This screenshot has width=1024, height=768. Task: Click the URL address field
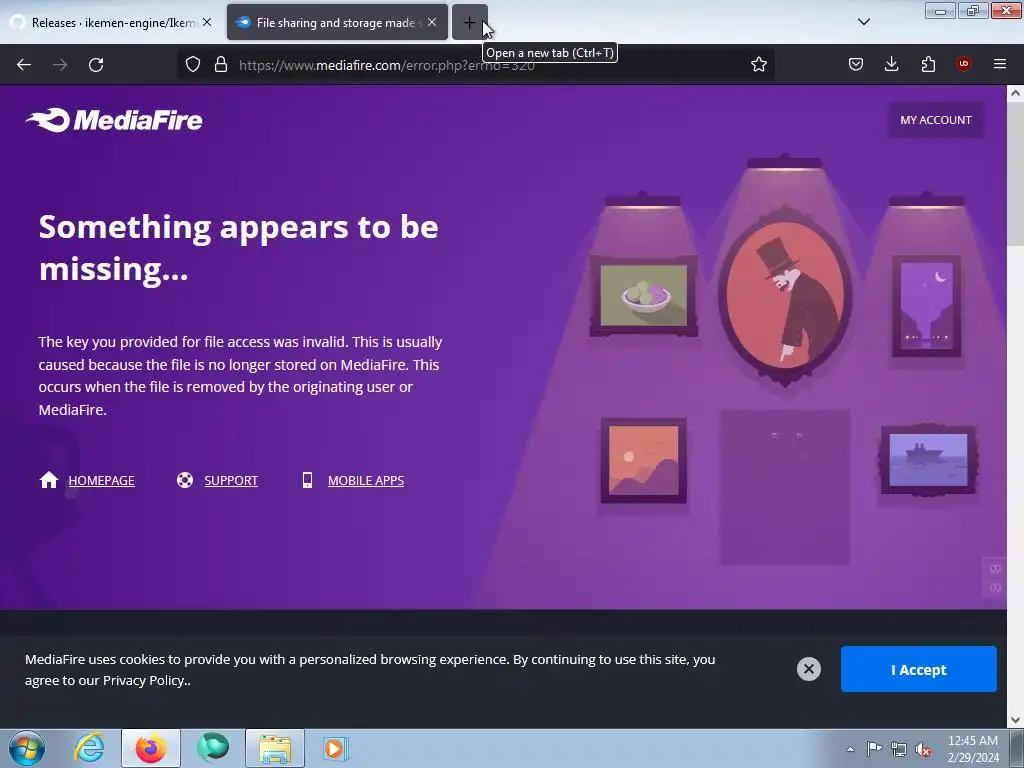(x=477, y=65)
